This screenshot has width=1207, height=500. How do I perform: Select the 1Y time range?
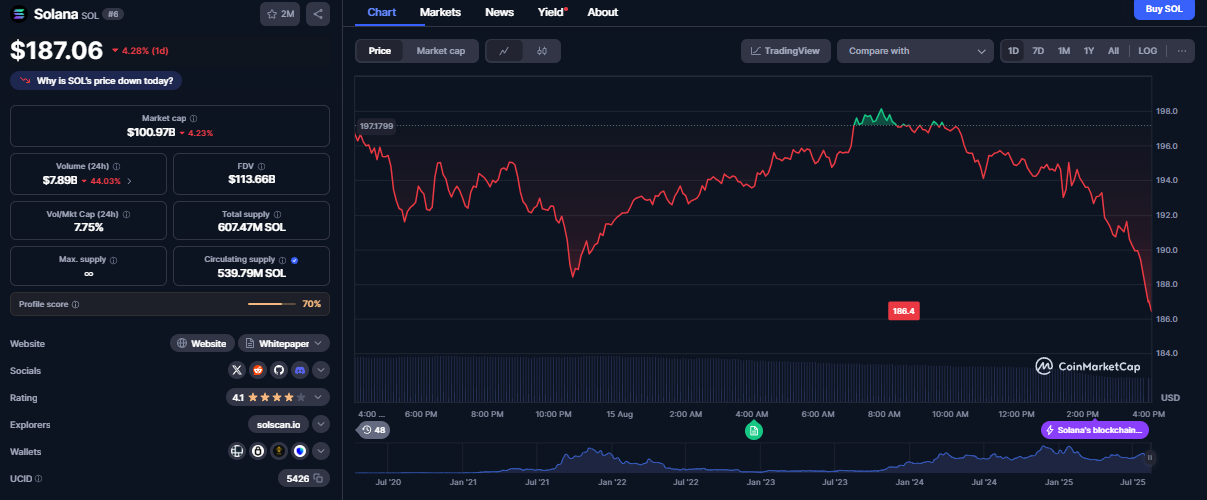pyautogui.click(x=1089, y=51)
